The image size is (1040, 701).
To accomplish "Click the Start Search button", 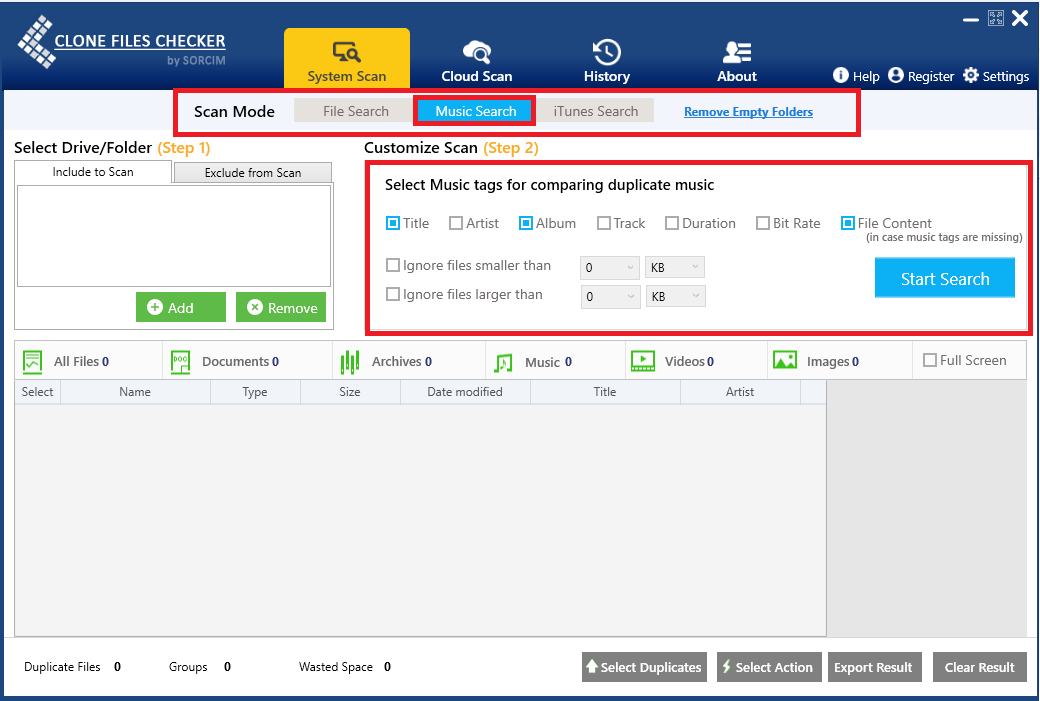I will click(x=944, y=278).
